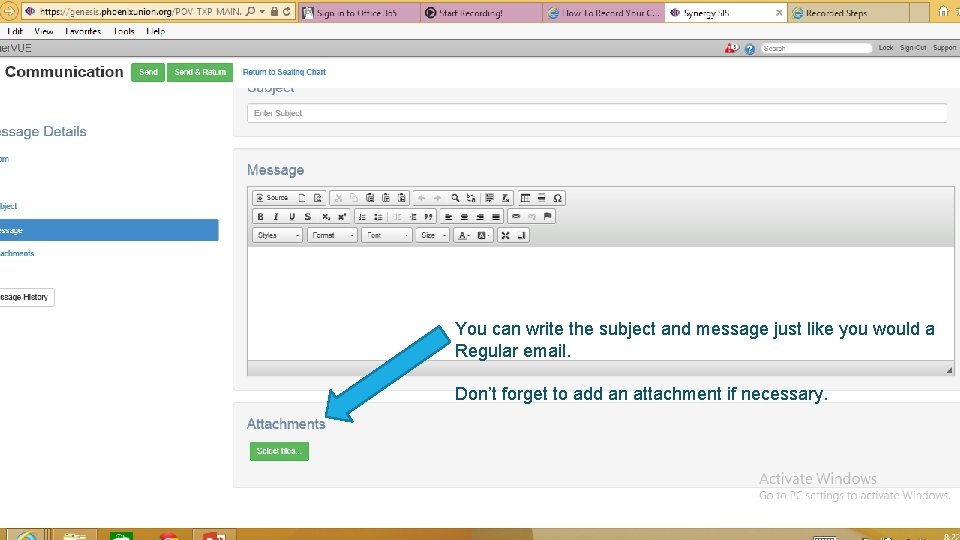Click the Show Blocks icon

click(x=522, y=235)
